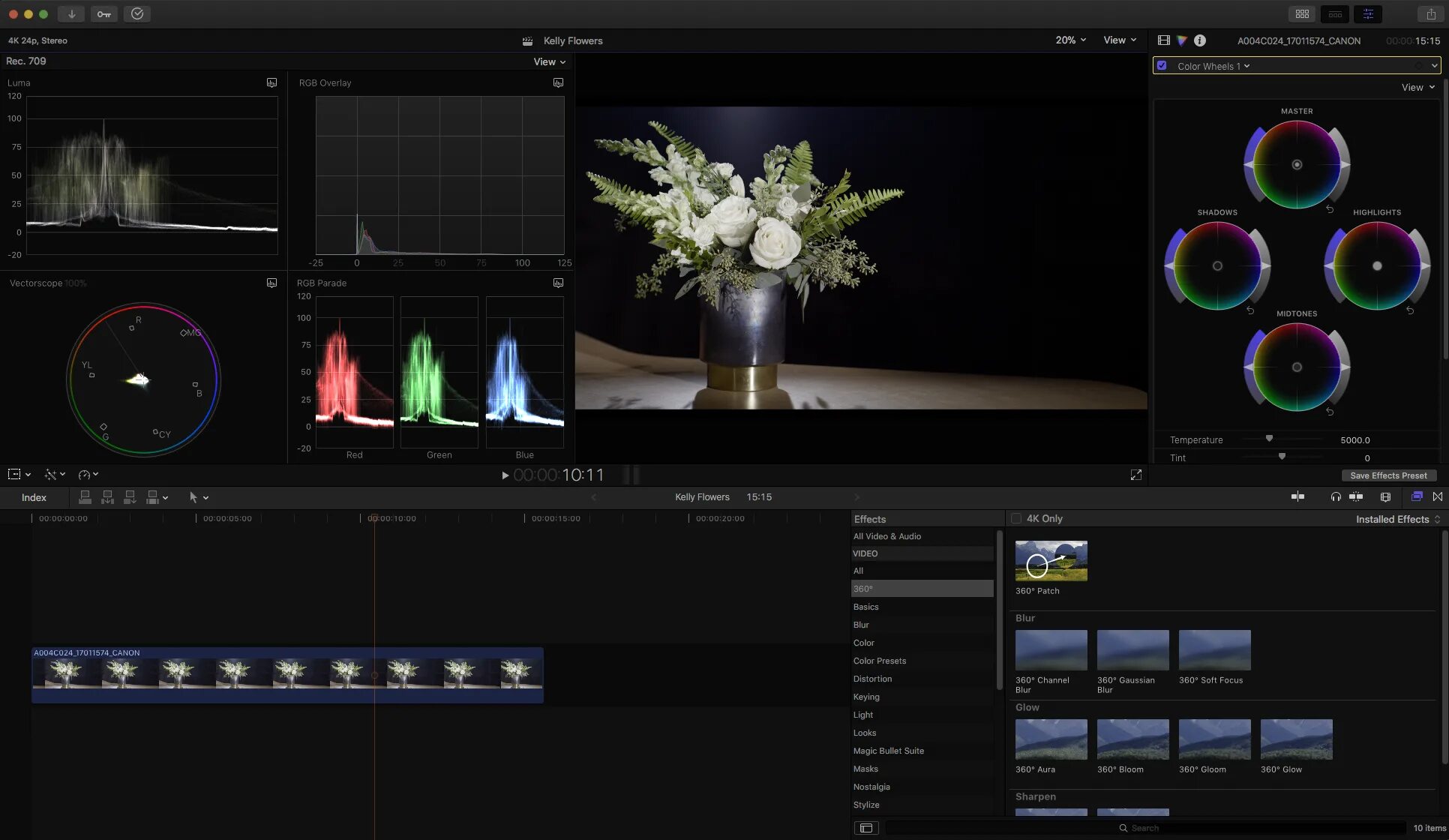The image size is (1449, 840).
Task: Open the Color inspector triangle icon
Action: pos(1182,40)
